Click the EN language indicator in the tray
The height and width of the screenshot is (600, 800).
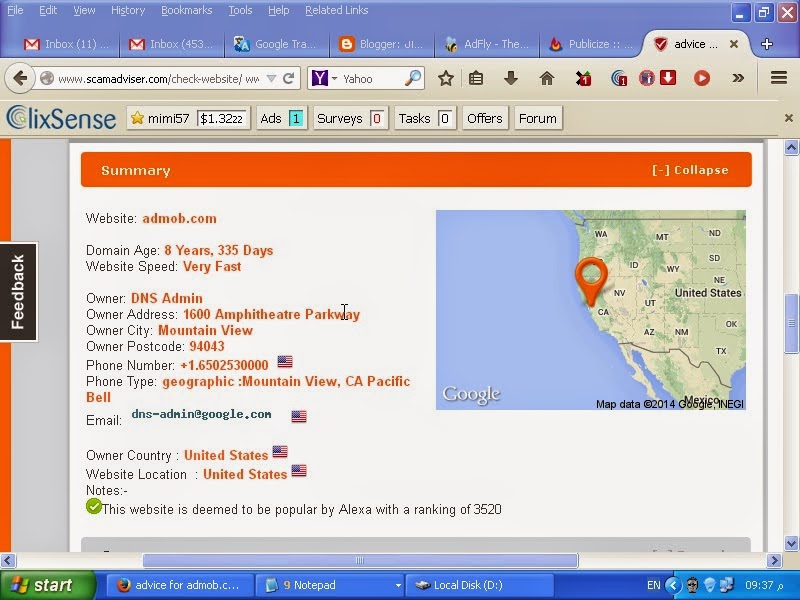[654, 585]
